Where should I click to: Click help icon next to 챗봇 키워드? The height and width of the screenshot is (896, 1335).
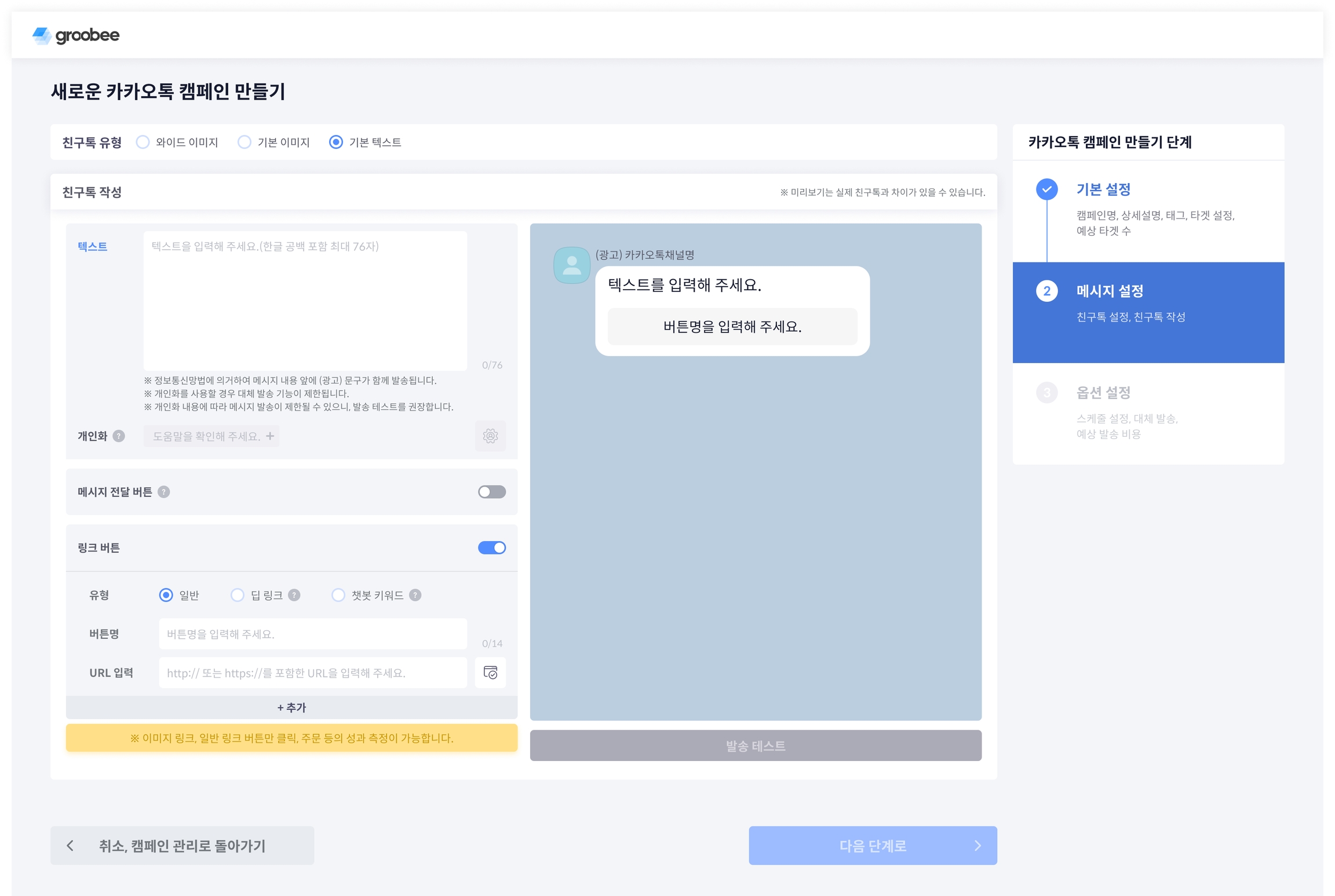click(x=415, y=595)
